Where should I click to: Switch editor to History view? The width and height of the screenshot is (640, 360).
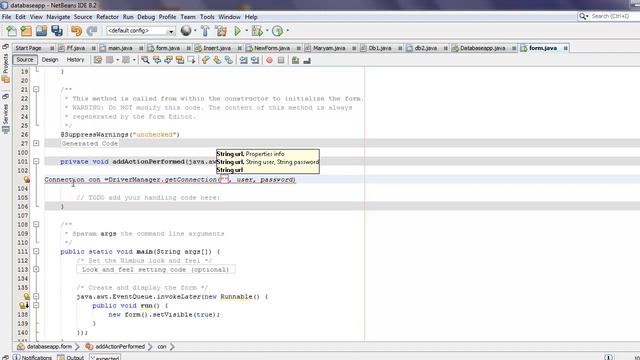click(75, 60)
